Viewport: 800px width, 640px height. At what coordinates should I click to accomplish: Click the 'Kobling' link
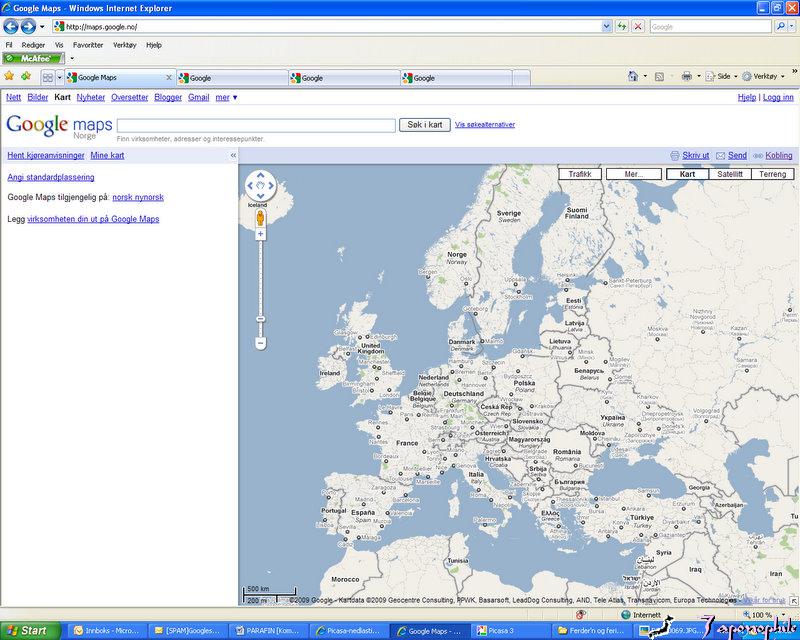click(x=779, y=155)
